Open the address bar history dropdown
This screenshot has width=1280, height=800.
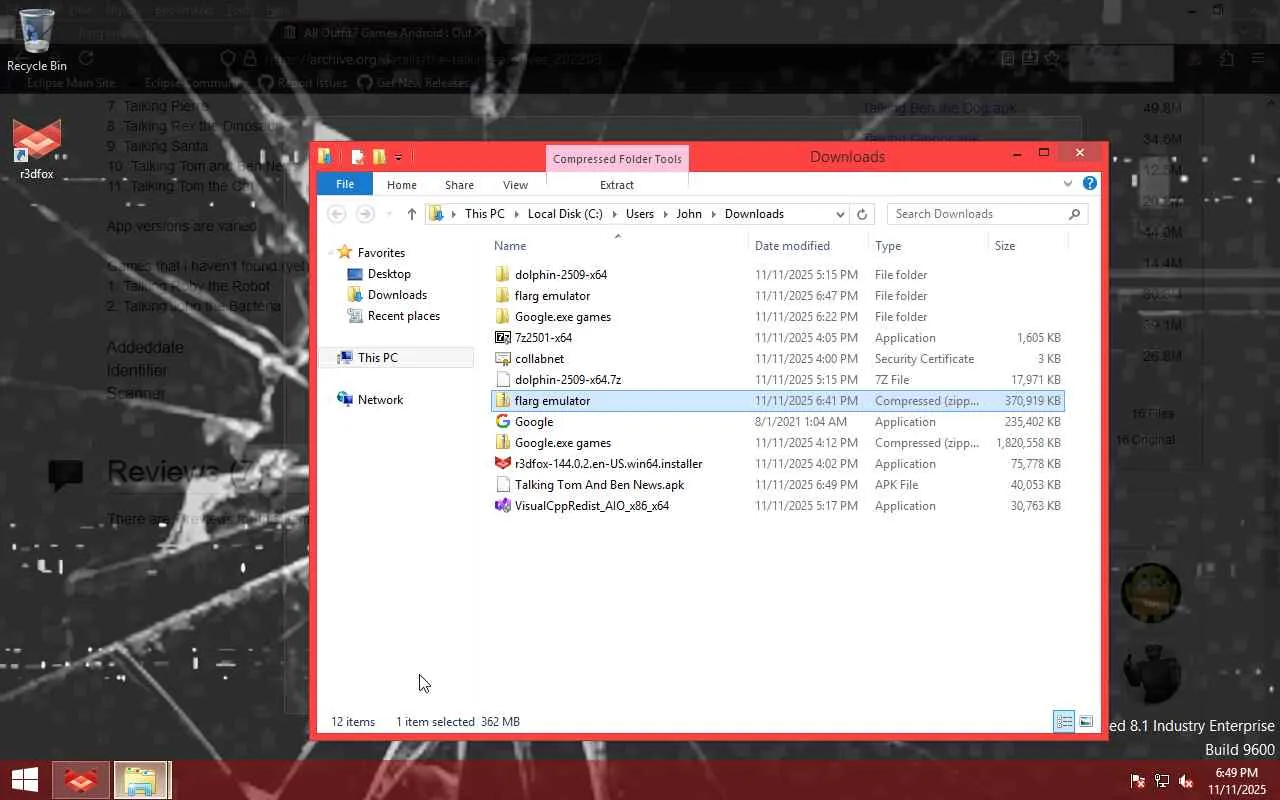pyautogui.click(x=840, y=214)
